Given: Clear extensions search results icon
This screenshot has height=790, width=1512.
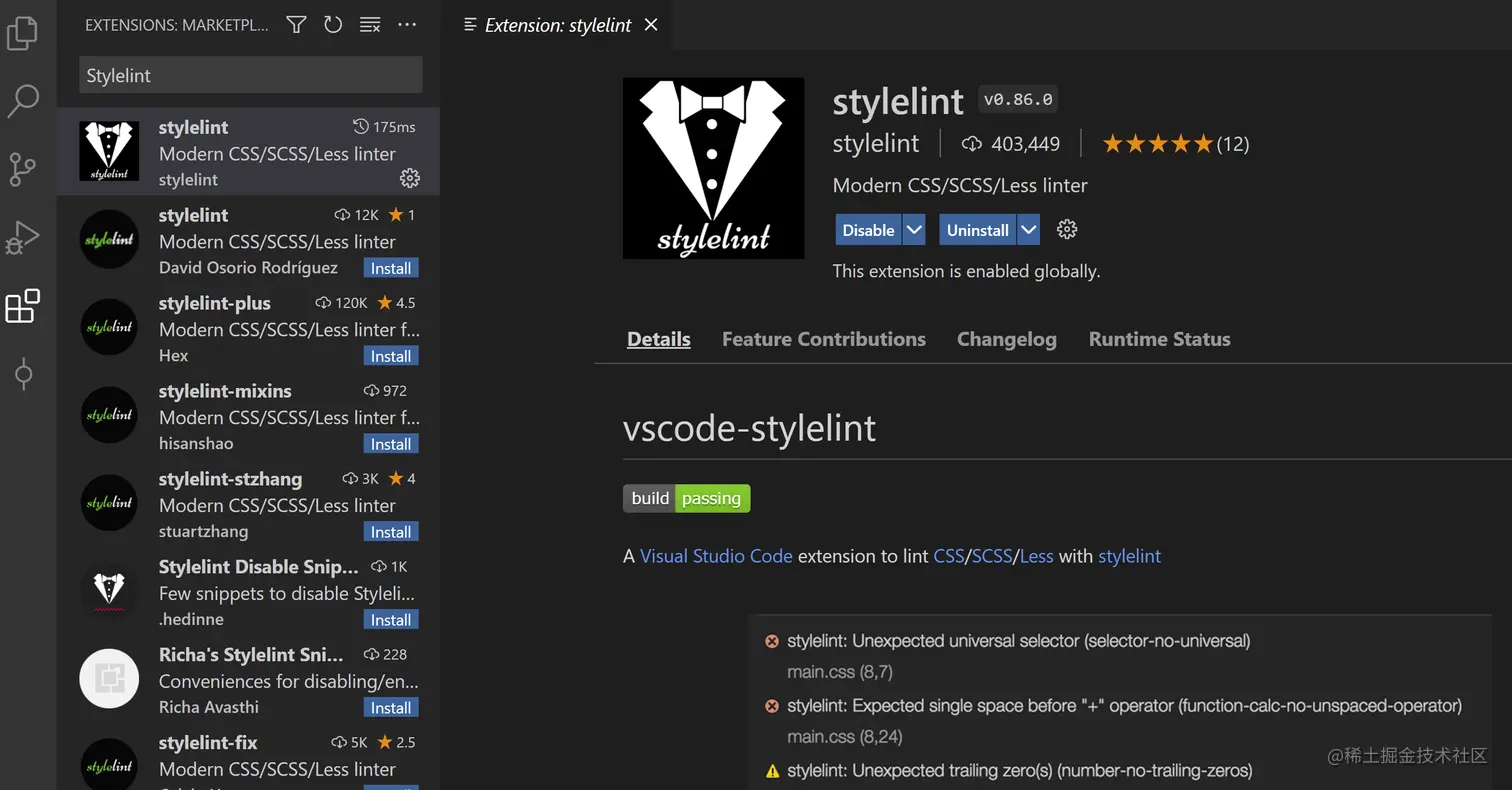Looking at the screenshot, I should 370,24.
